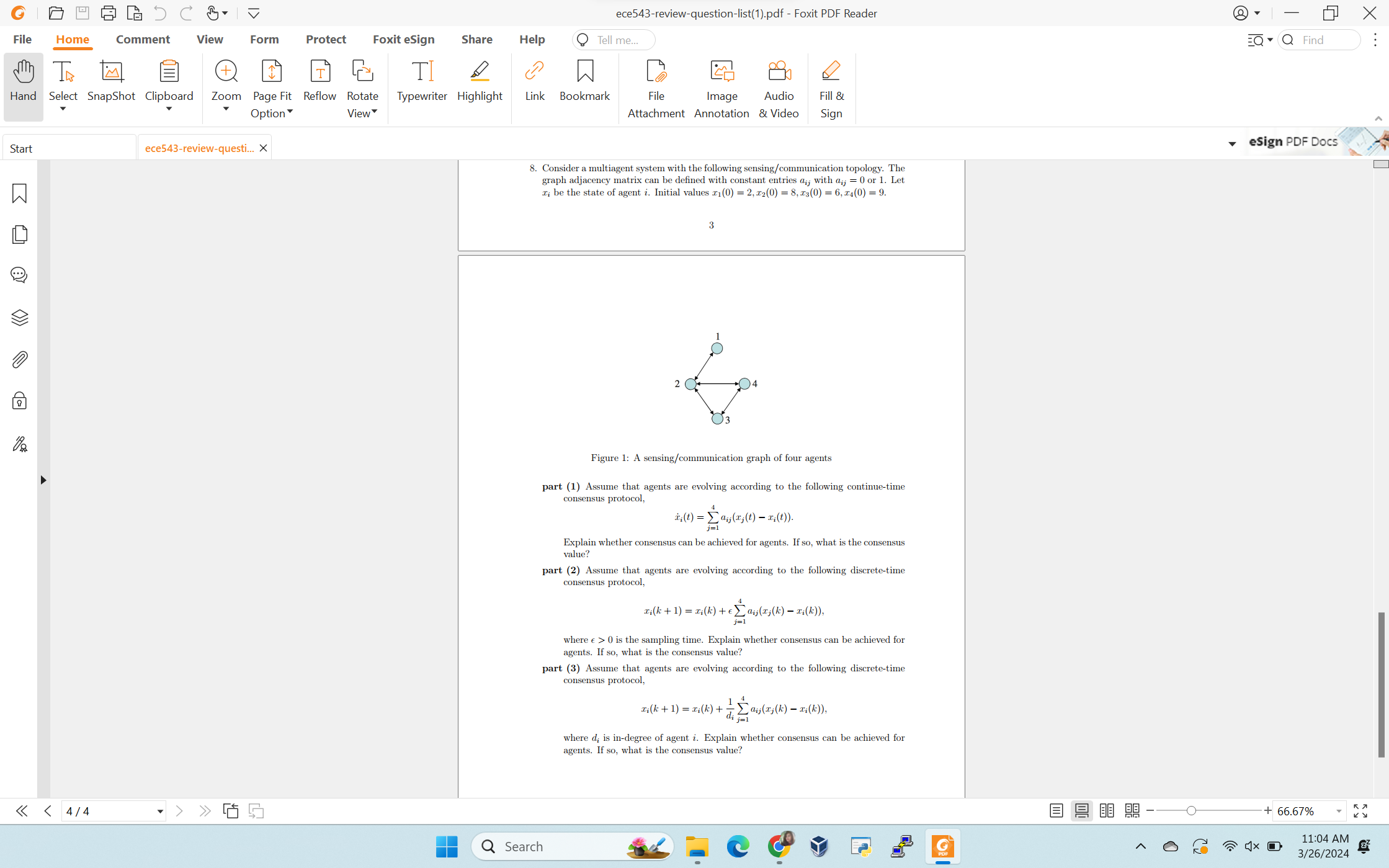Image resolution: width=1389 pixels, height=868 pixels.
Task: Open the page number dropdown
Action: pos(159,811)
